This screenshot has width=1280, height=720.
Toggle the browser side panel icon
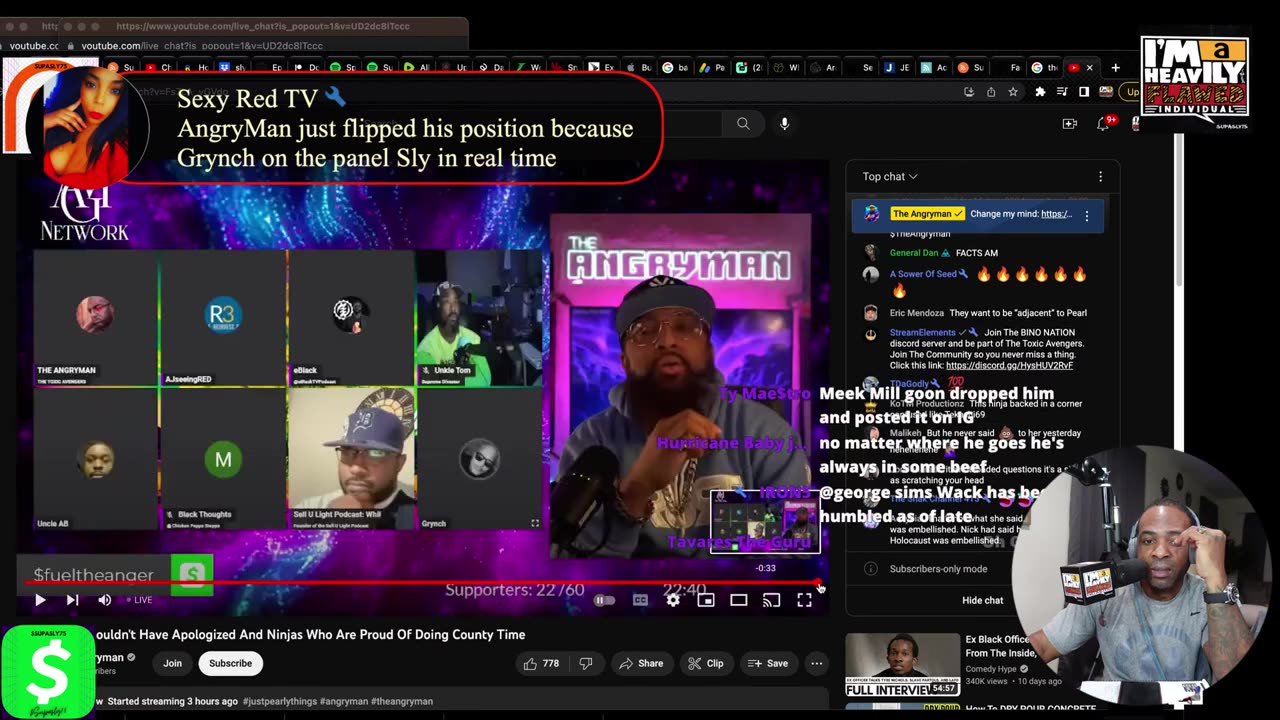(1084, 92)
